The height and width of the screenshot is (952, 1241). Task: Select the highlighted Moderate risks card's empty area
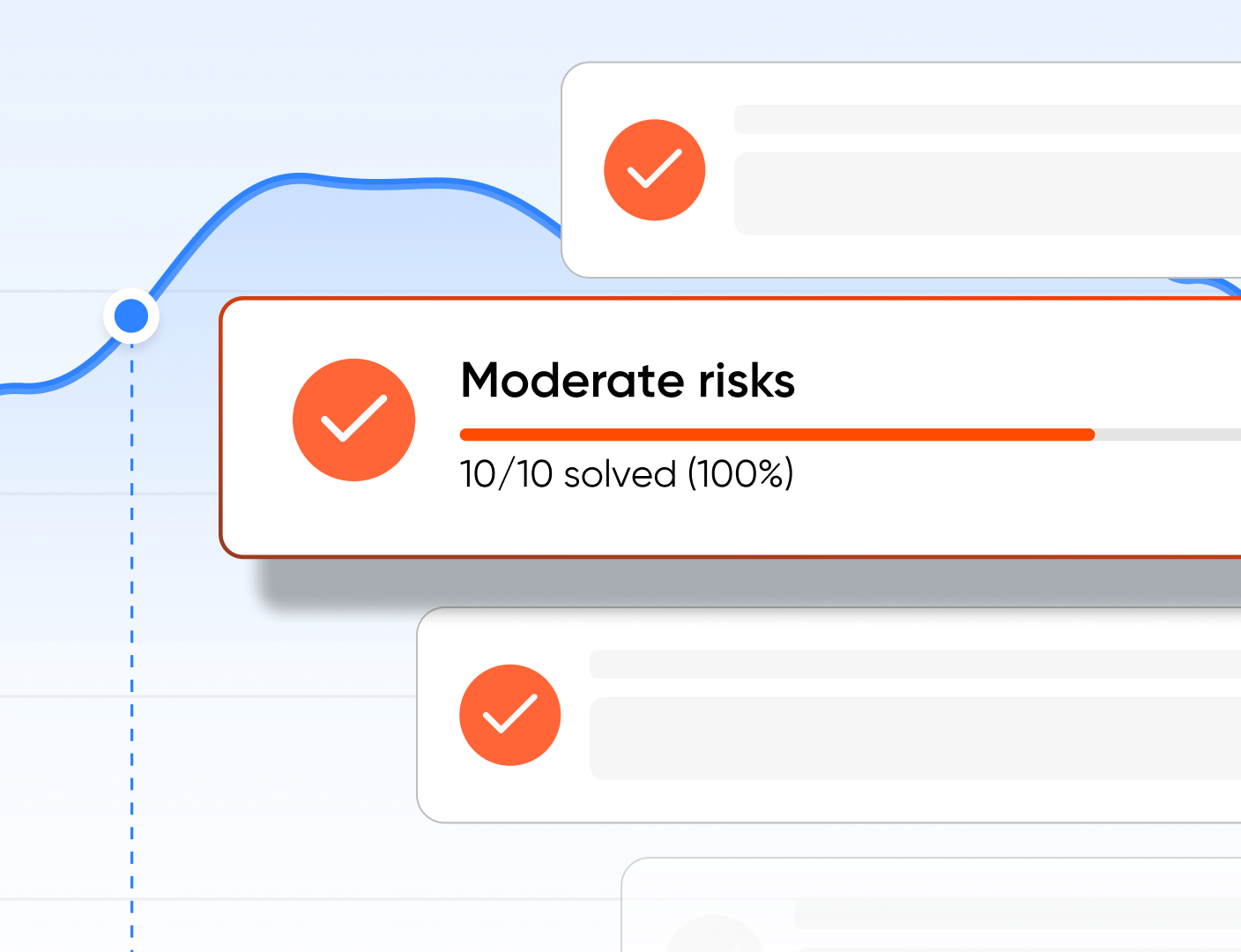pyautogui.click(x=970, y=520)
